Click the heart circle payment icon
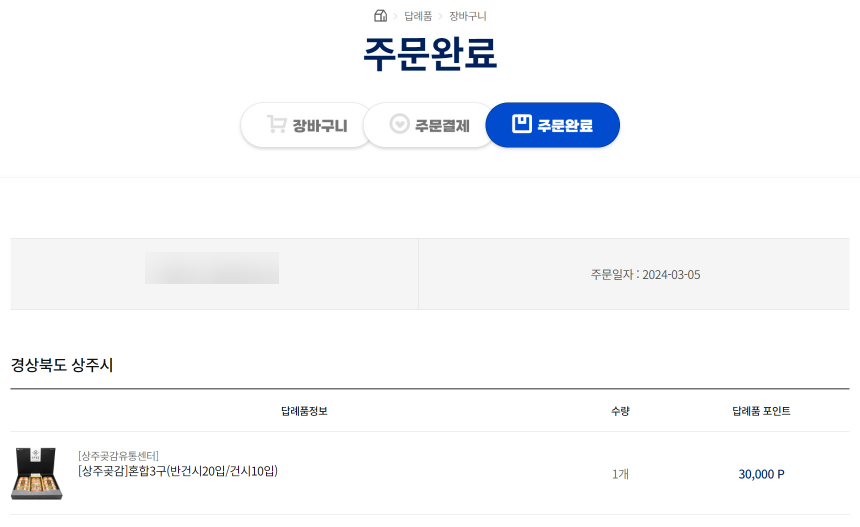 coord(399,124)
